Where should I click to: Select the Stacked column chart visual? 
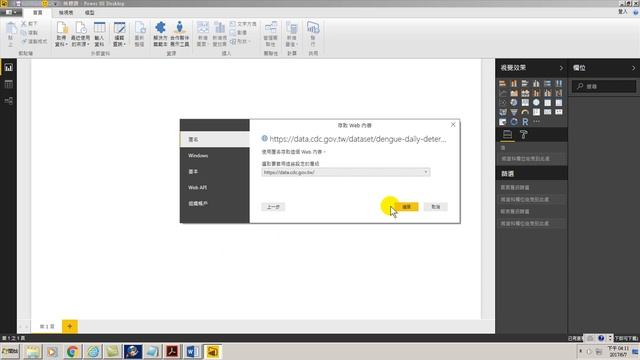(x=514, y=84)
